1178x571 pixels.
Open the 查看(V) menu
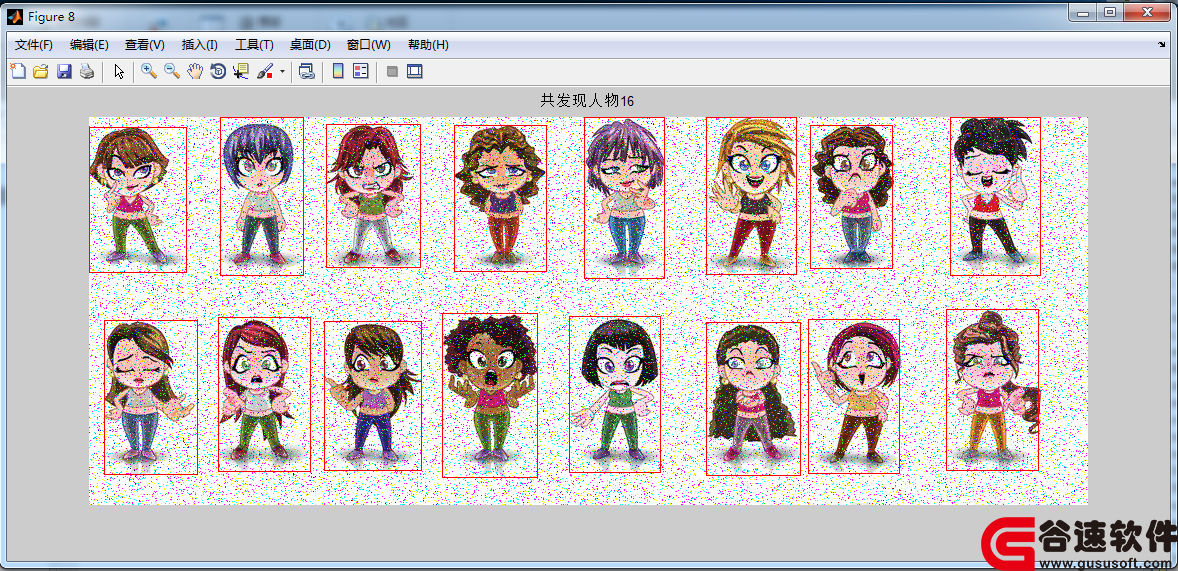tap(144, 45)
